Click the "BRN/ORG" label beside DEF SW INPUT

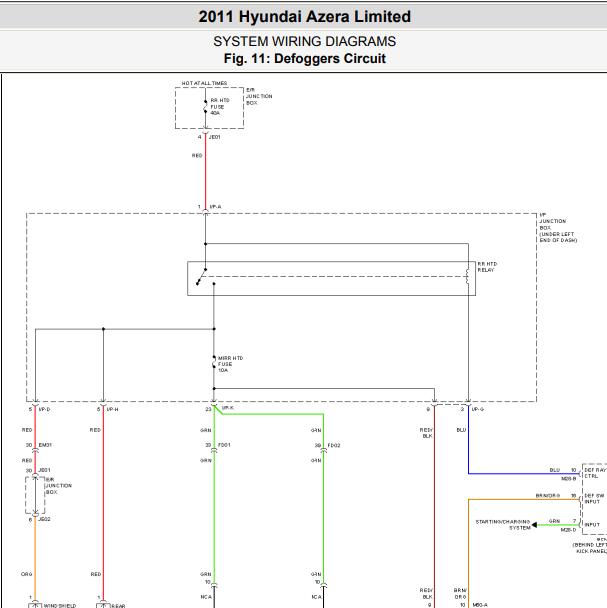coord(548,496)
